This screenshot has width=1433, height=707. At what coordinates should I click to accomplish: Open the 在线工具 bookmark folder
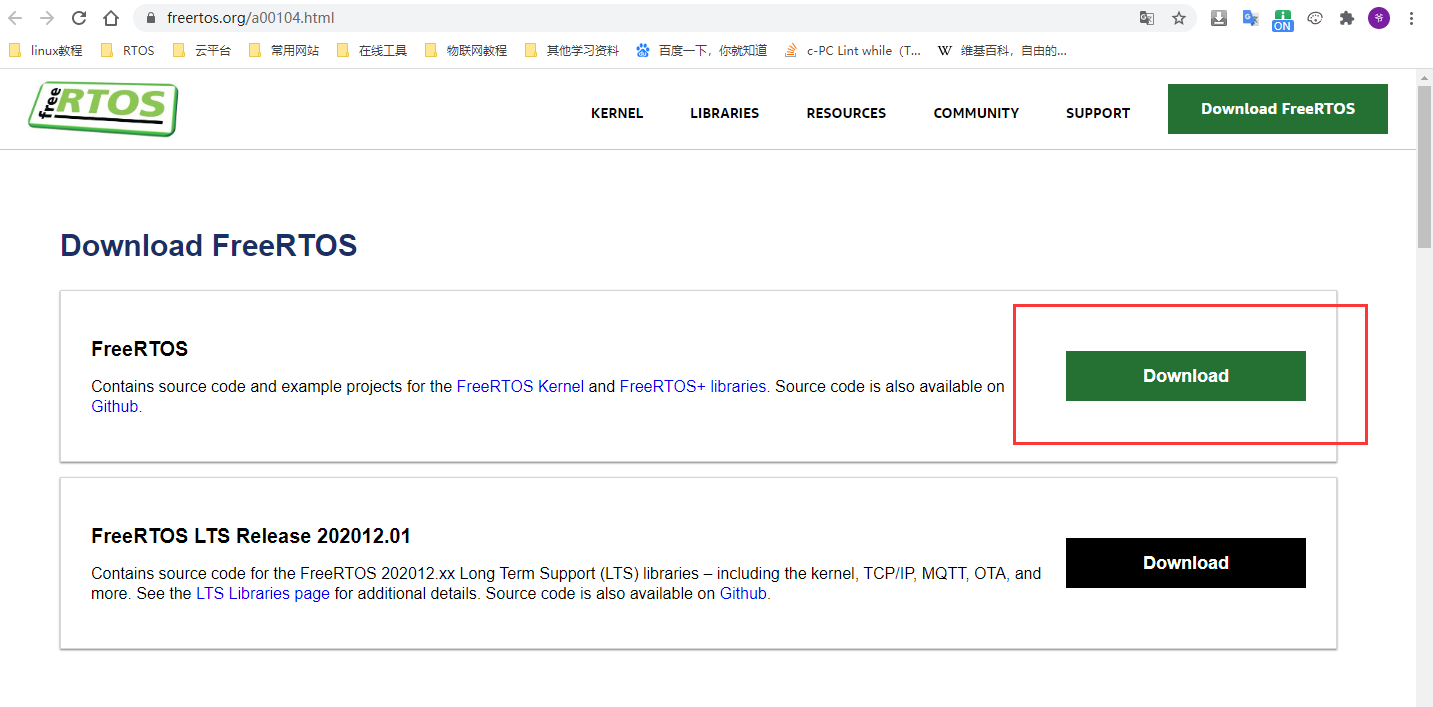point(372,50)
